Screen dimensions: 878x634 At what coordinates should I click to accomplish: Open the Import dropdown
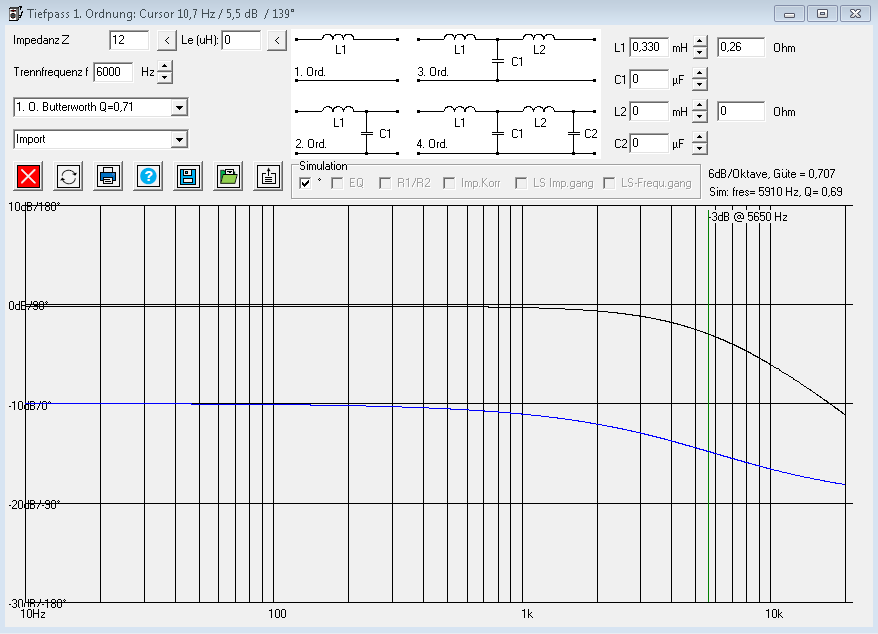[x=179, y=139]
